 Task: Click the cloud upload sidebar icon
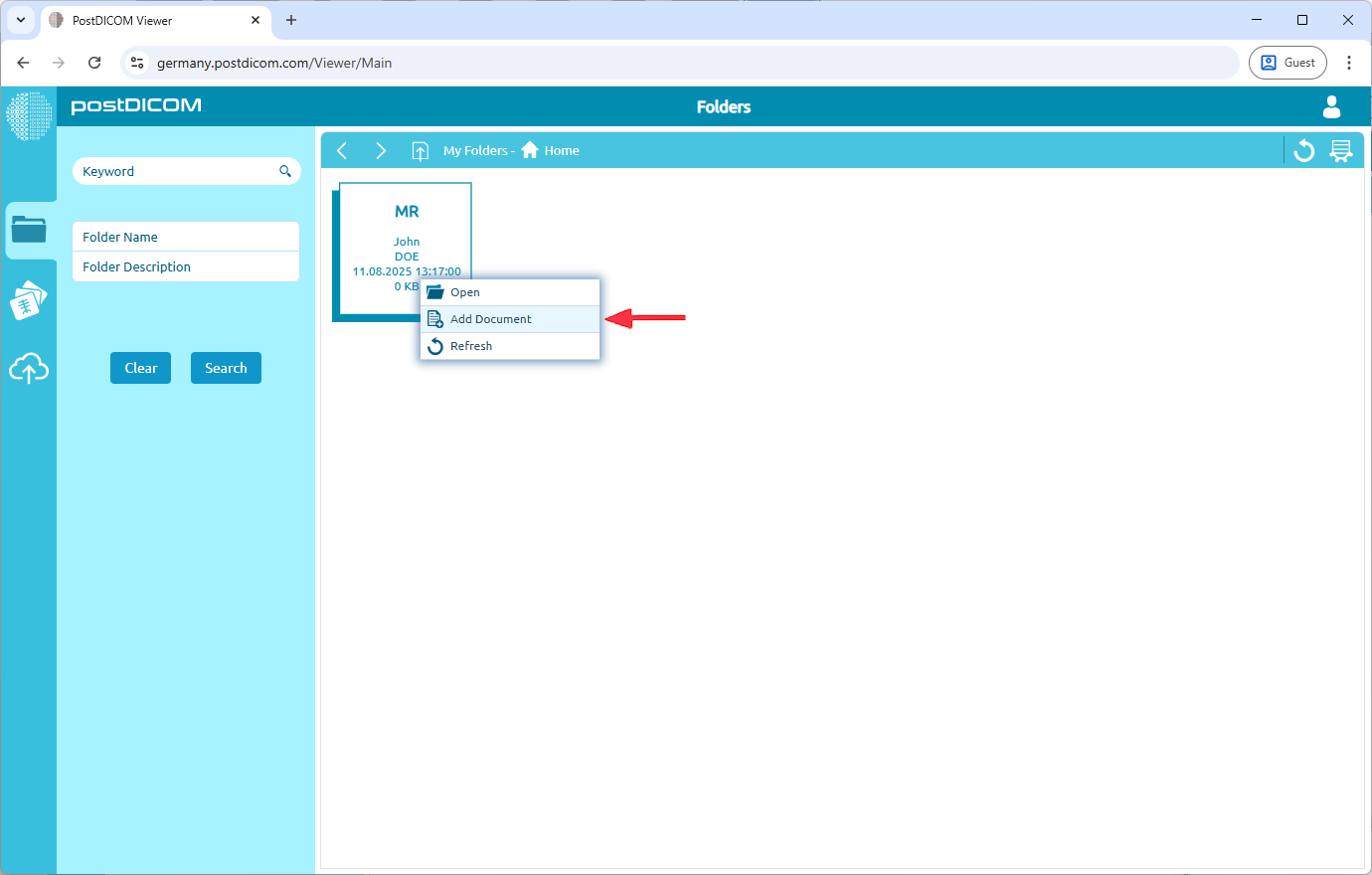29,369
